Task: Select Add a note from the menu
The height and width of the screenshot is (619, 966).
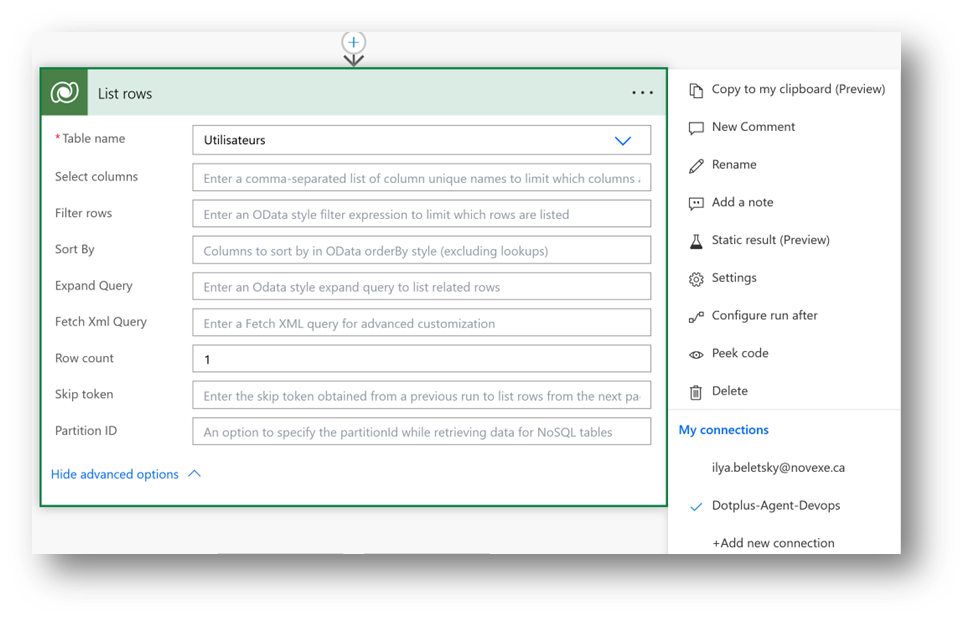Action: click(742, 203)
